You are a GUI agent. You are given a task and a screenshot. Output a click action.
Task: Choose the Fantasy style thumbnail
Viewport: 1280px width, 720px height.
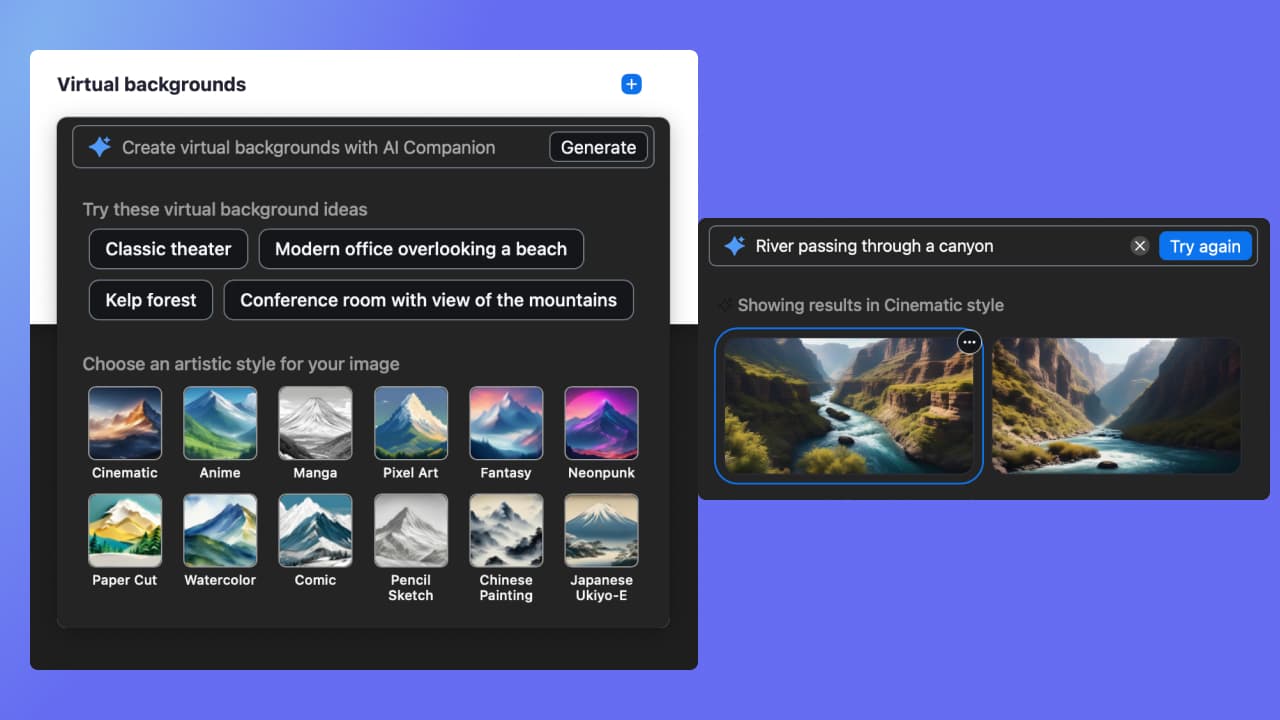click(506, 423)
